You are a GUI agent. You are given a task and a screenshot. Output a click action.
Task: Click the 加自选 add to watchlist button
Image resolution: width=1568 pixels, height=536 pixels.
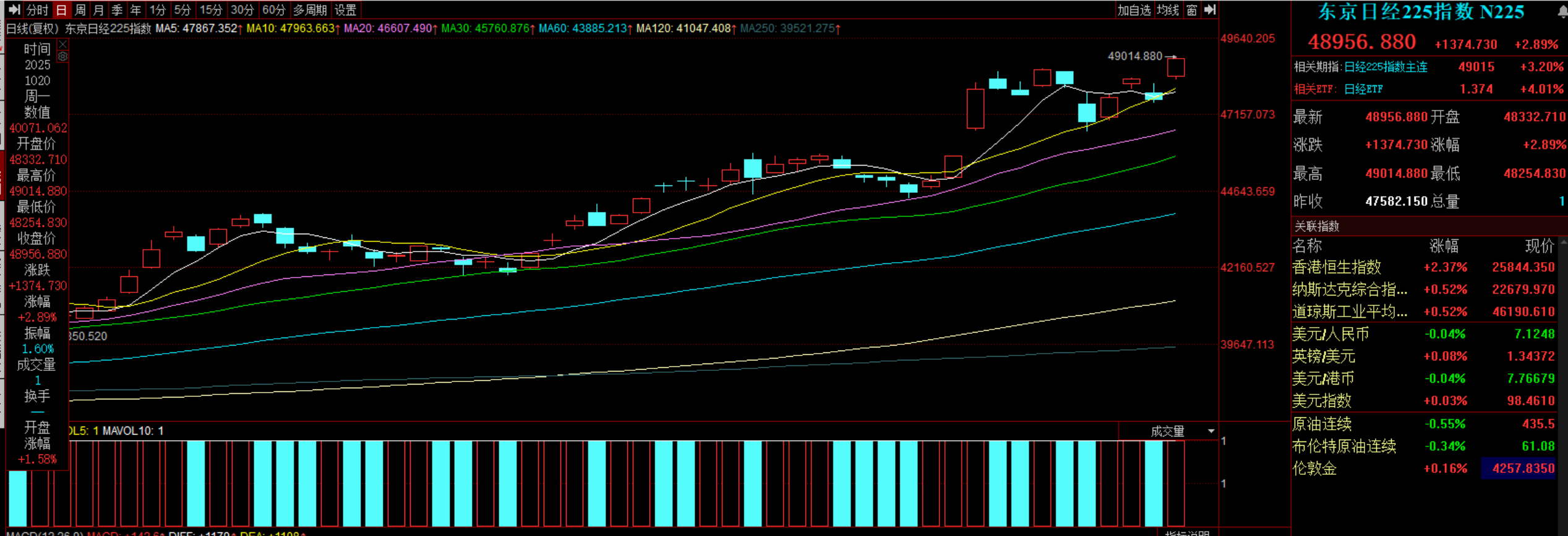click(x=1133, y=10)
